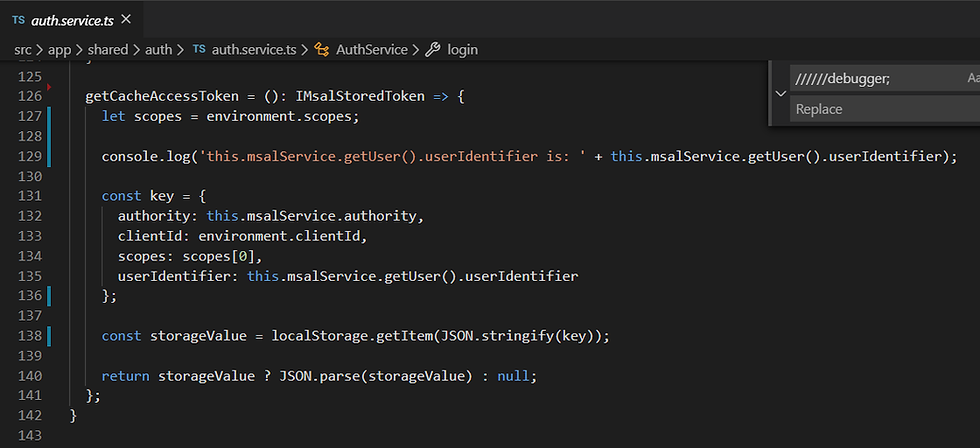The image size is (980, 448).
Task: Focus the Find field containing //////debugger;
Action: [x=885, y=79]
